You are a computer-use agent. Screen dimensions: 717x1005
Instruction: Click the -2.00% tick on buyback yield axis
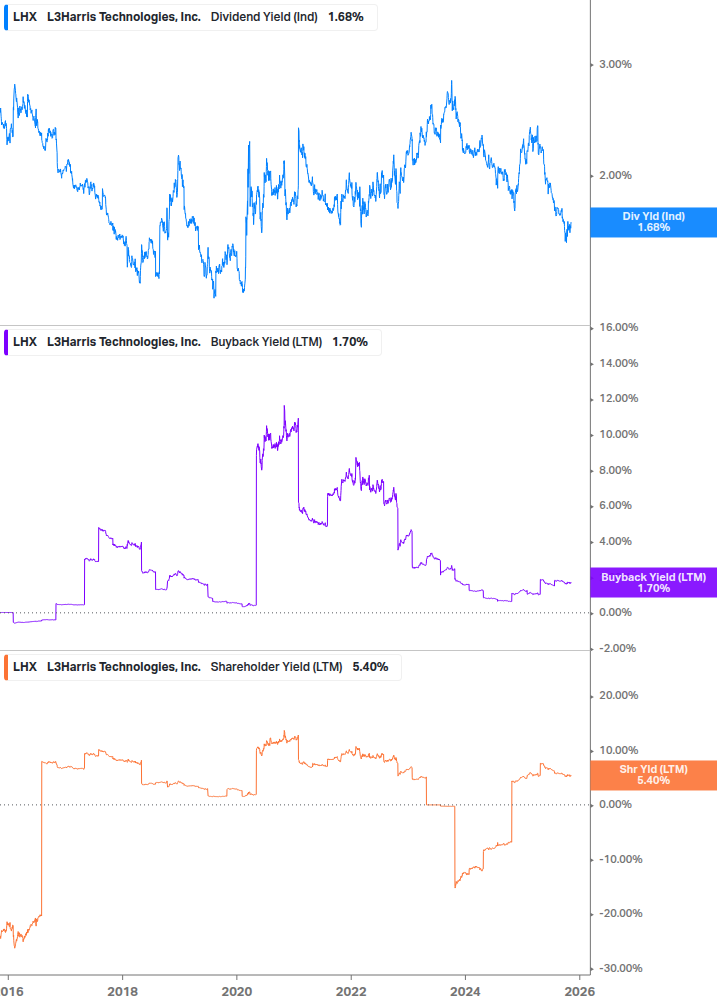point(617,649)
